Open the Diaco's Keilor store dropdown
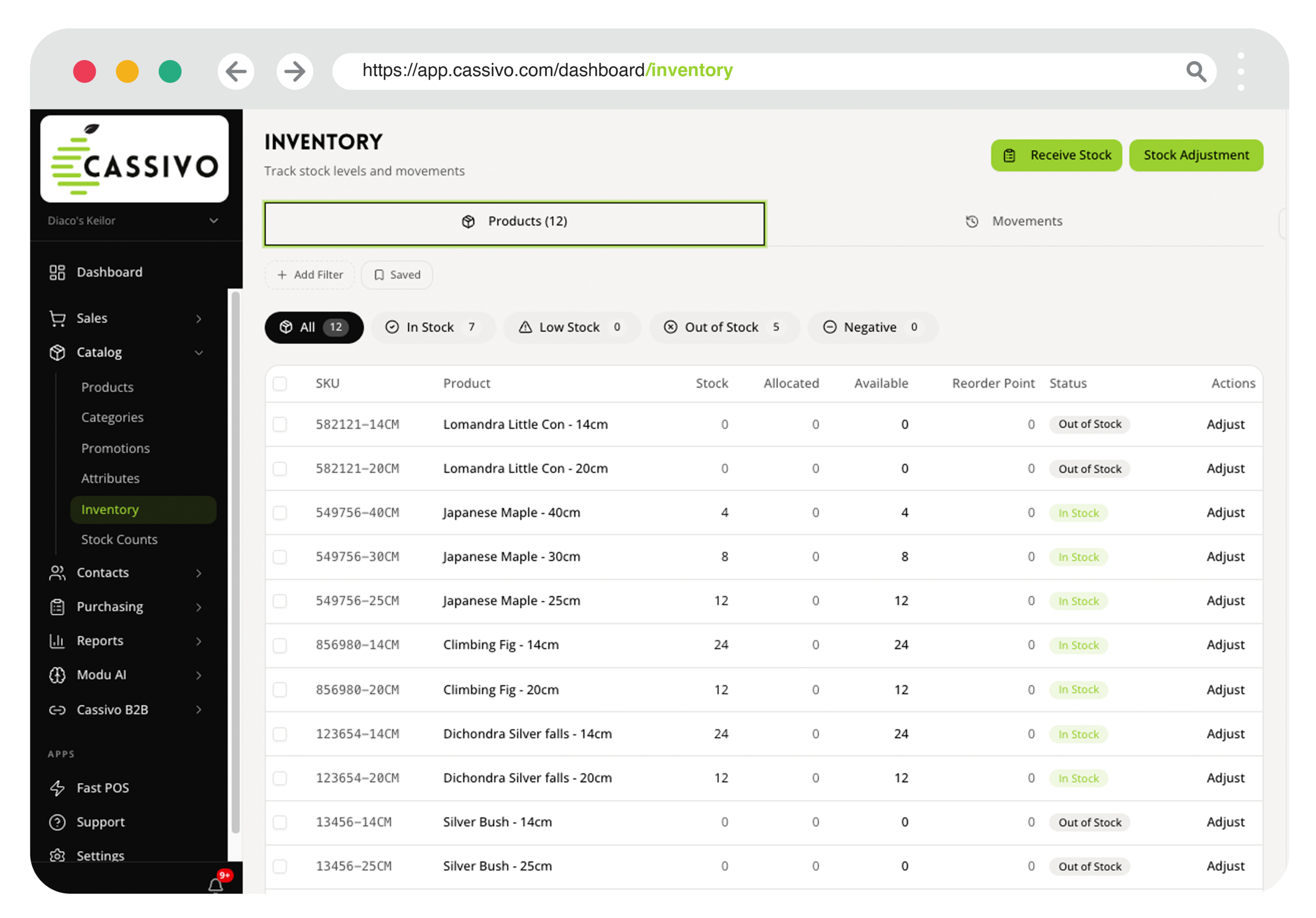The height and width of the screenshot is (918, 1316). pos(134,221)
